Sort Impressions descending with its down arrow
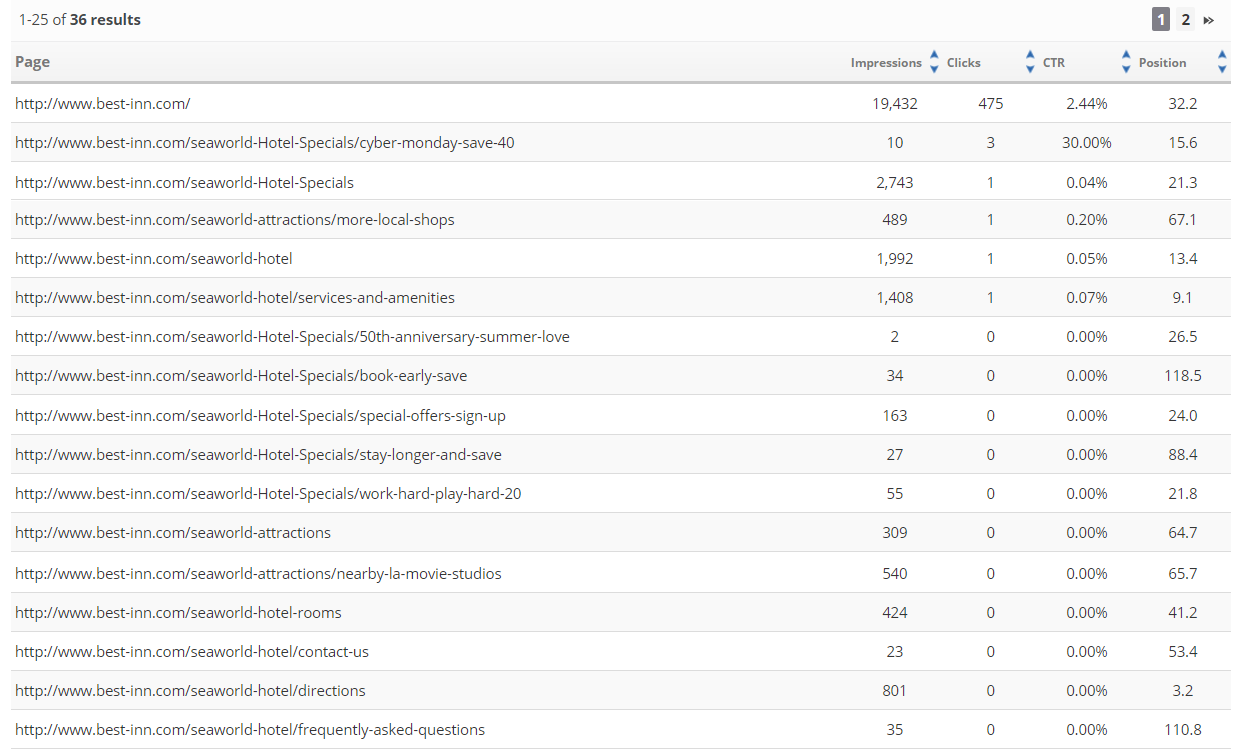Image resolution: width=1242 pixels, height=751 pixels. [x=934, y=69]
